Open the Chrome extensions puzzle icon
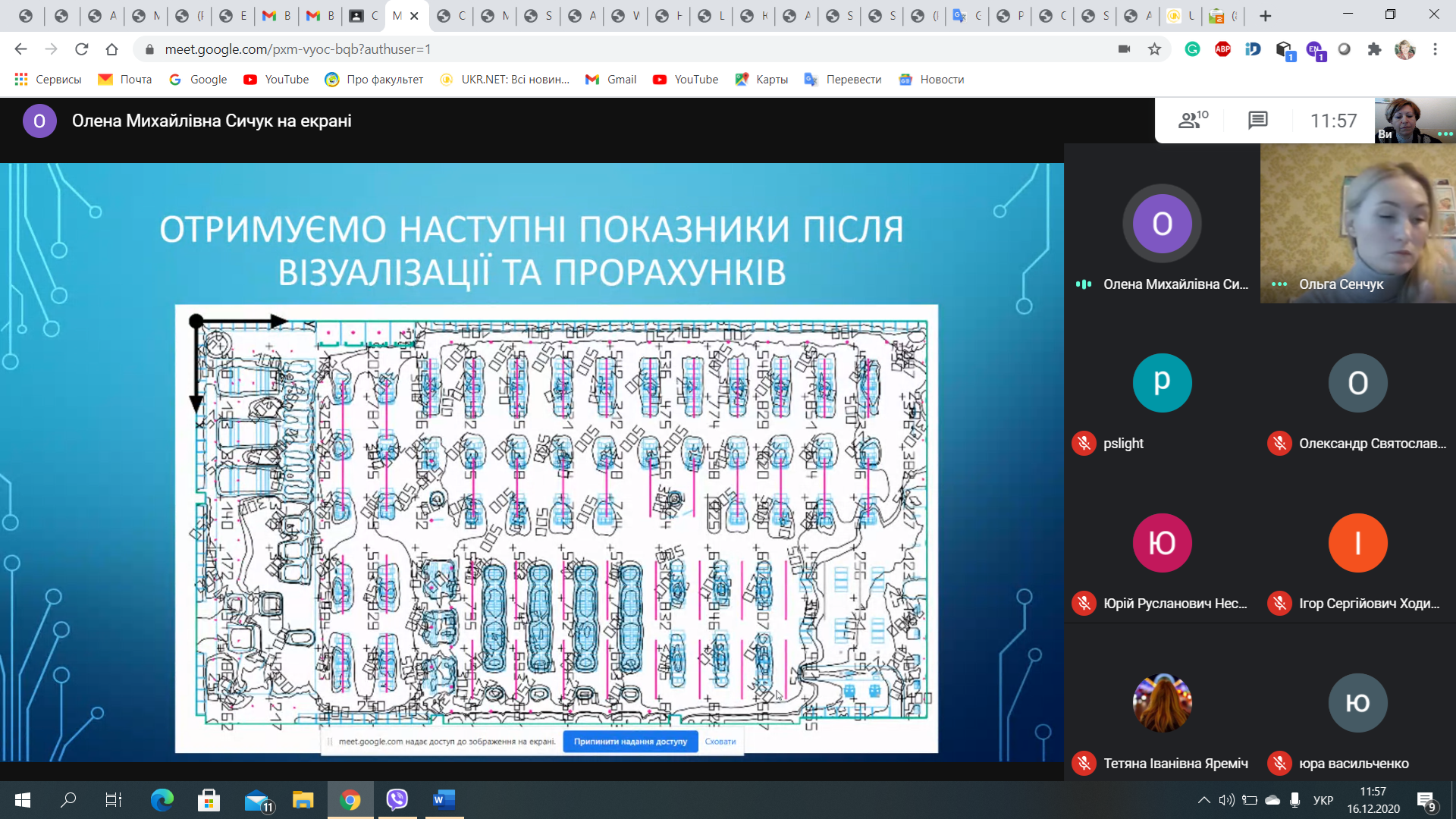The width and height of the screenshot is (1456, 819). 1374,49
